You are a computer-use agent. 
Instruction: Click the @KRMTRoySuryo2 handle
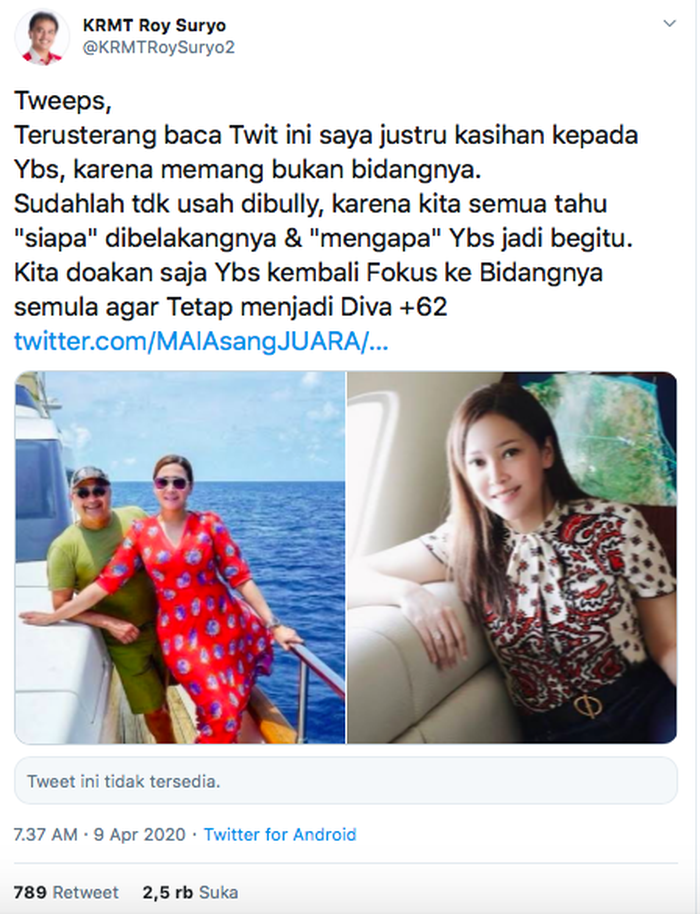(159, 48)
